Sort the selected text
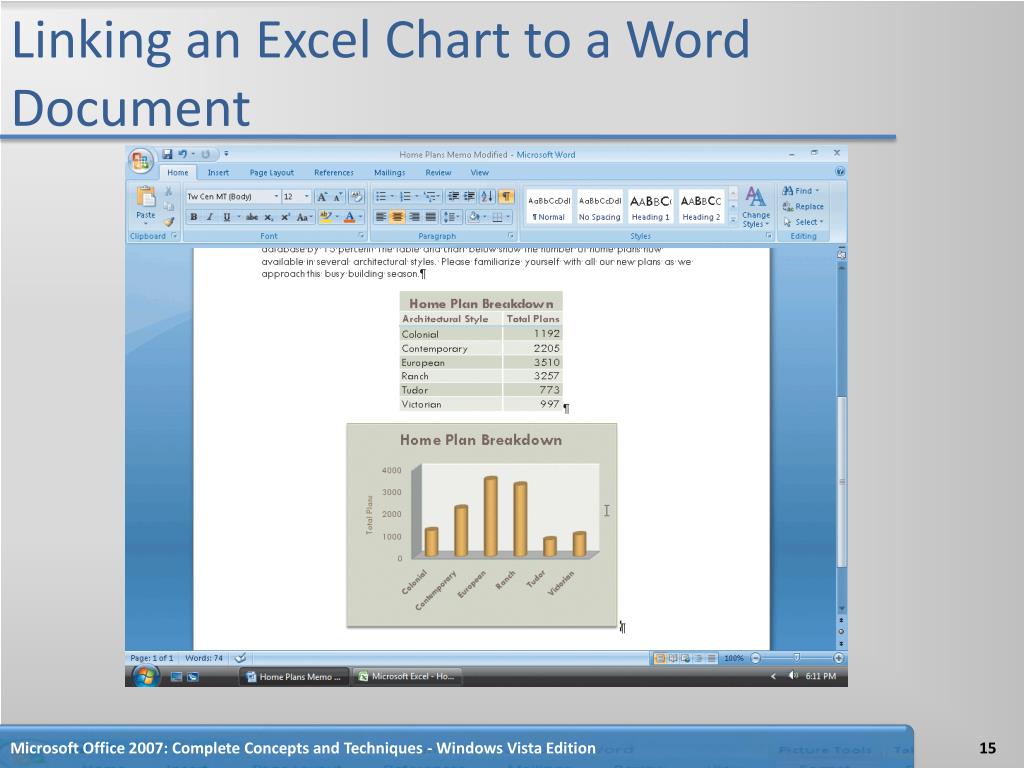 click(487, 197)
